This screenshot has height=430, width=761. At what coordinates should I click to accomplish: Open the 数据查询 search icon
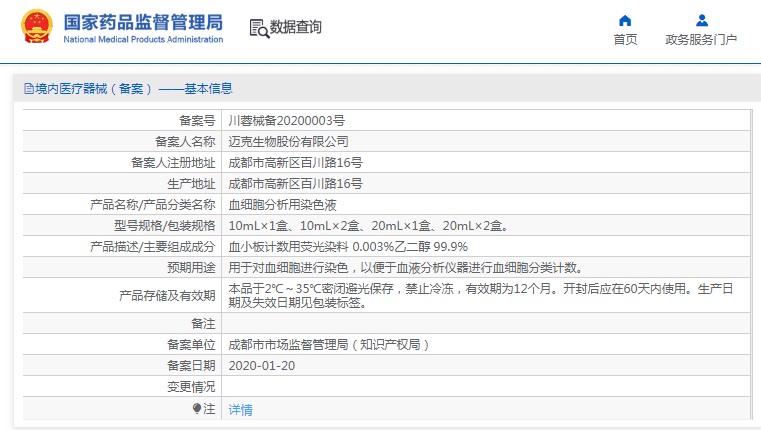[x=259, y=28]
